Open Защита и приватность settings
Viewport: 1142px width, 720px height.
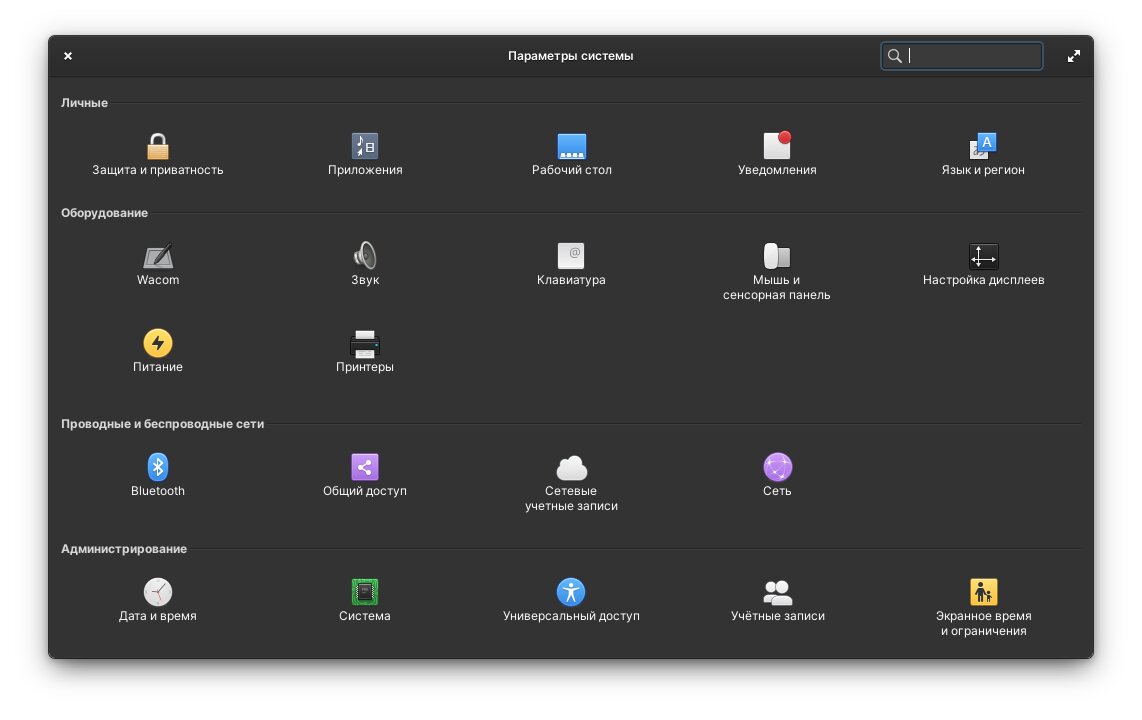point(158,147)
